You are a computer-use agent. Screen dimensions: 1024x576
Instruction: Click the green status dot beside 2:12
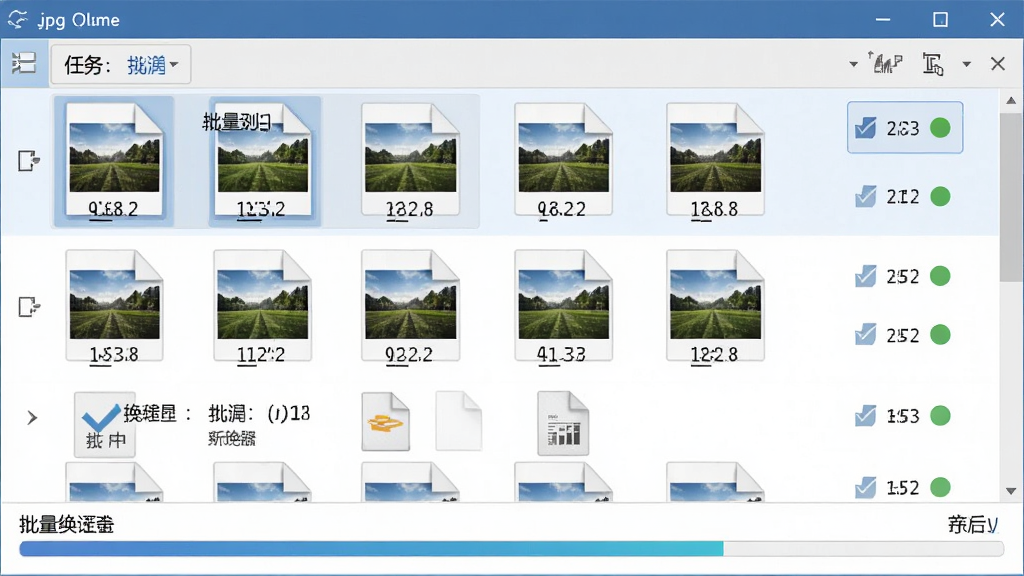pos(940,197)
